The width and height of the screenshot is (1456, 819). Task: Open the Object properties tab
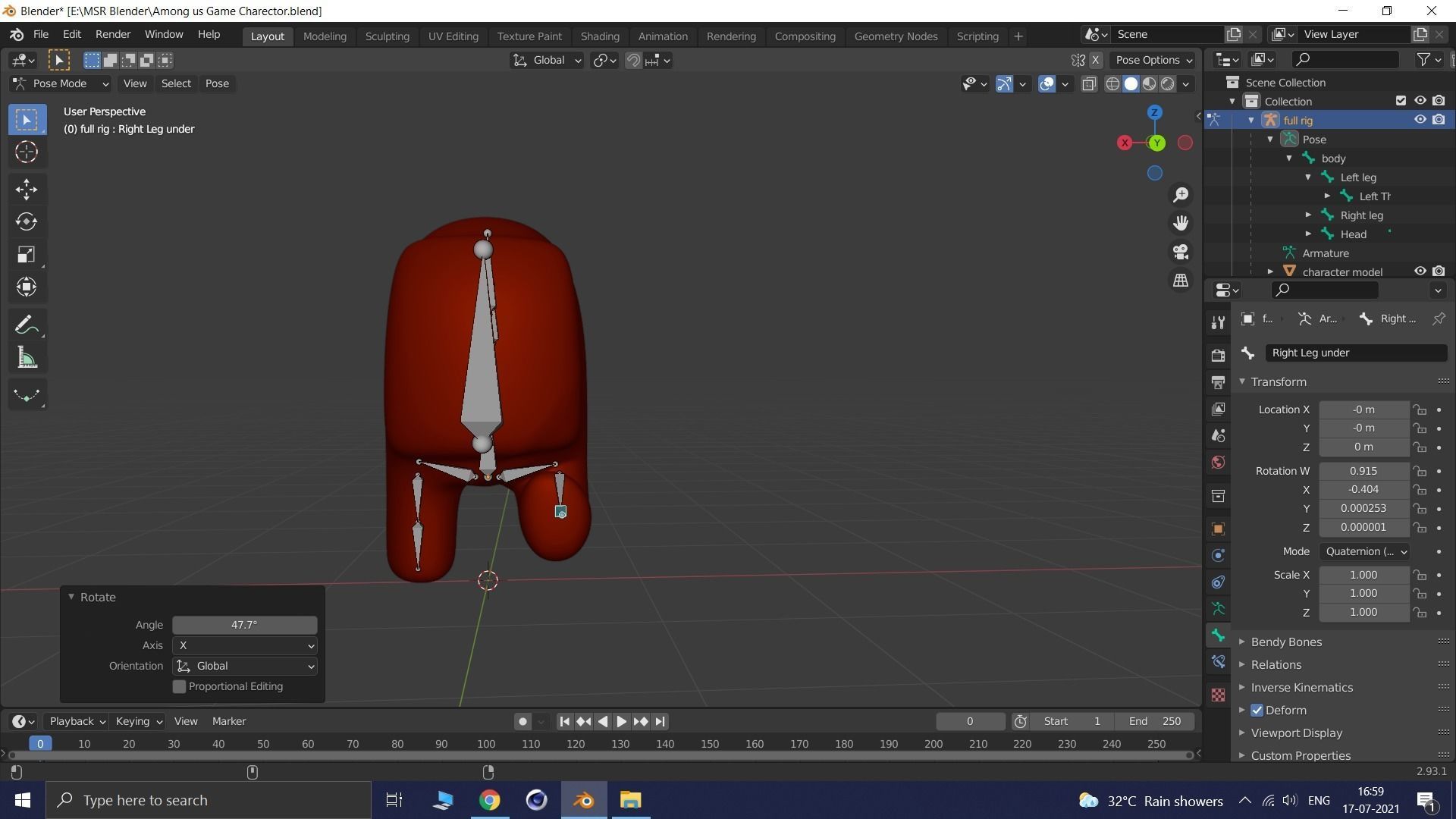(1218, 529)
